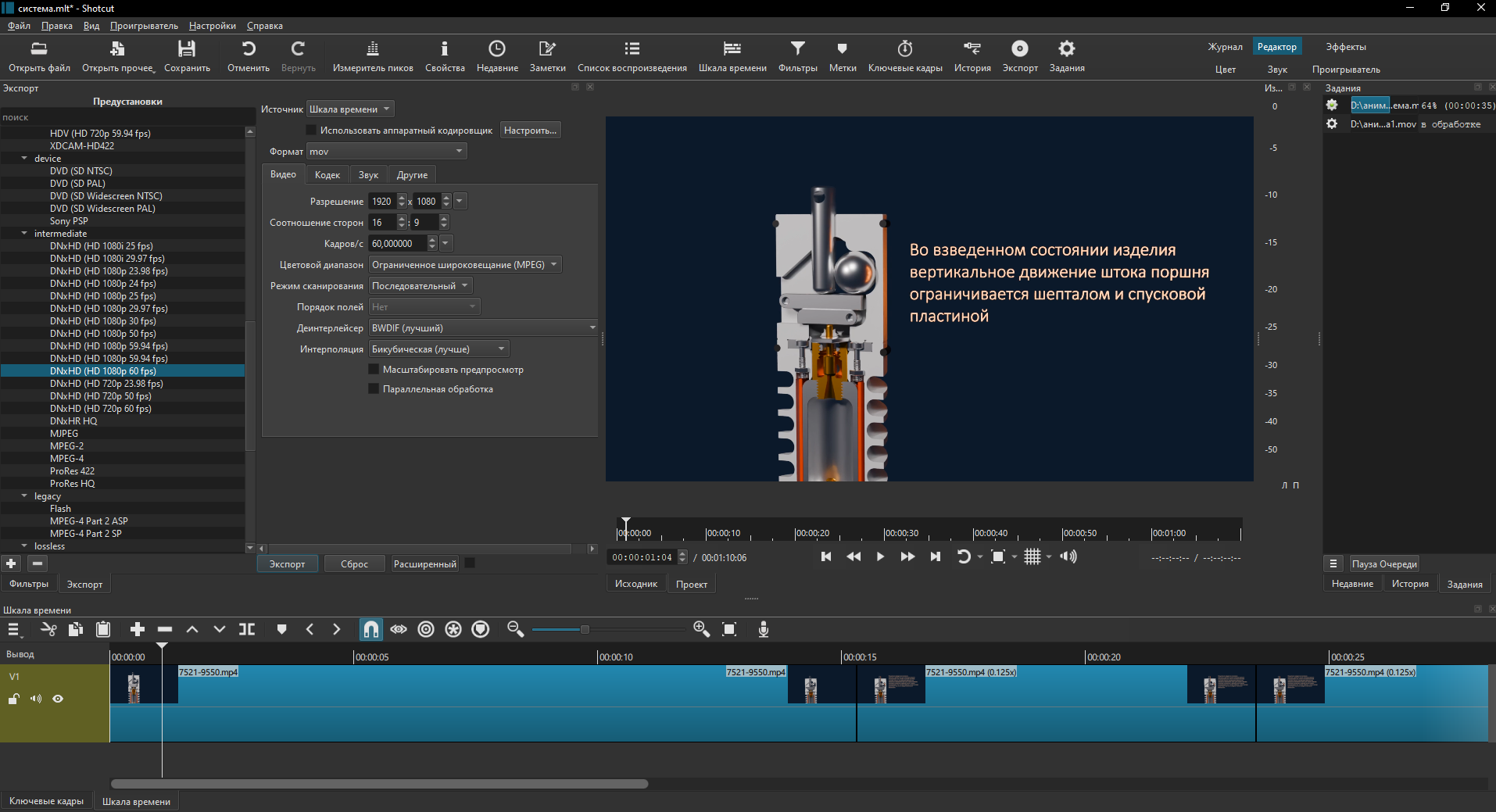Click the Сброс button

click(354, 564)
